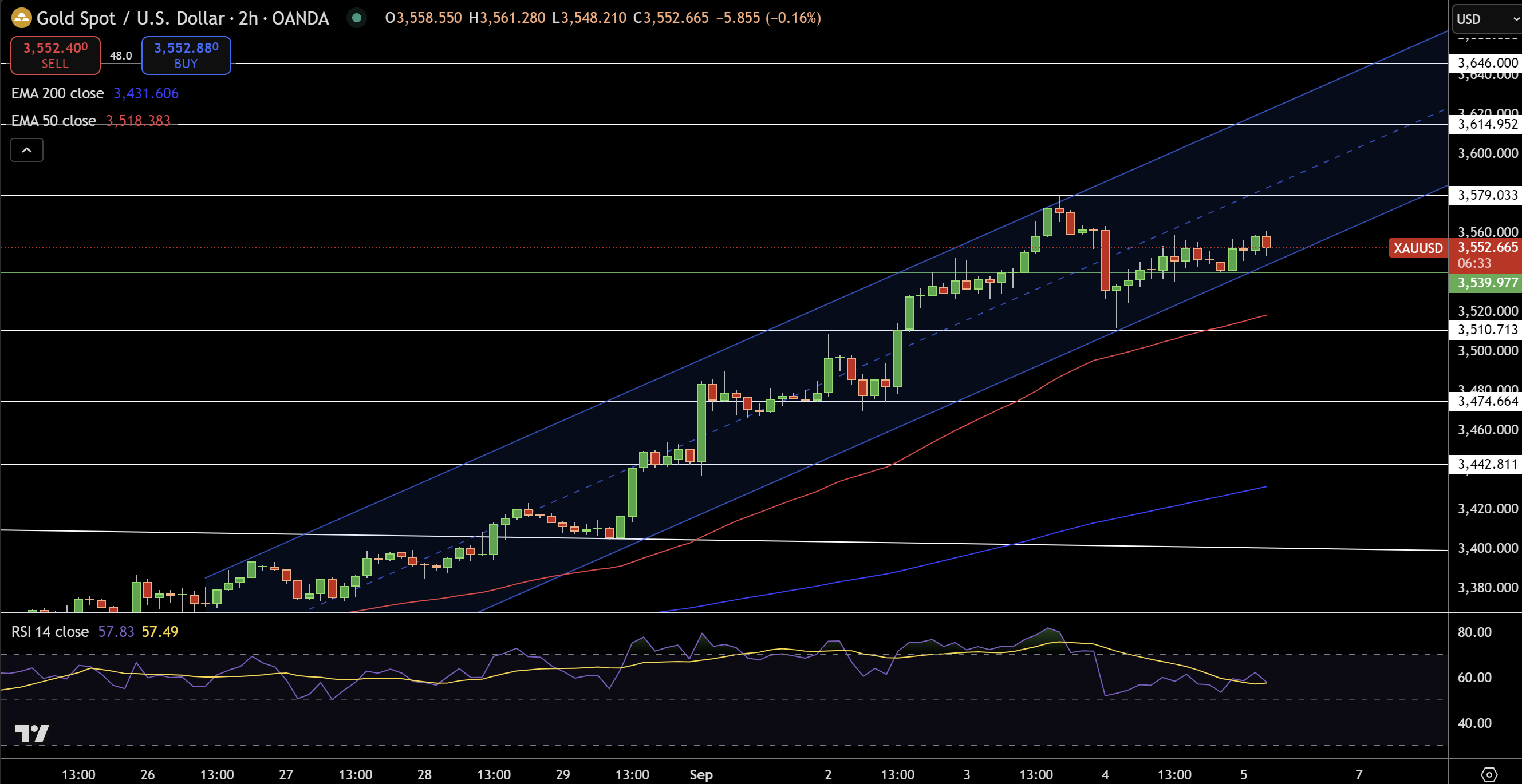Collapse the indicator legend with the chevron
Viewport: 1522px width, 784px height.
pyautogui.click(x=26, y=150)
